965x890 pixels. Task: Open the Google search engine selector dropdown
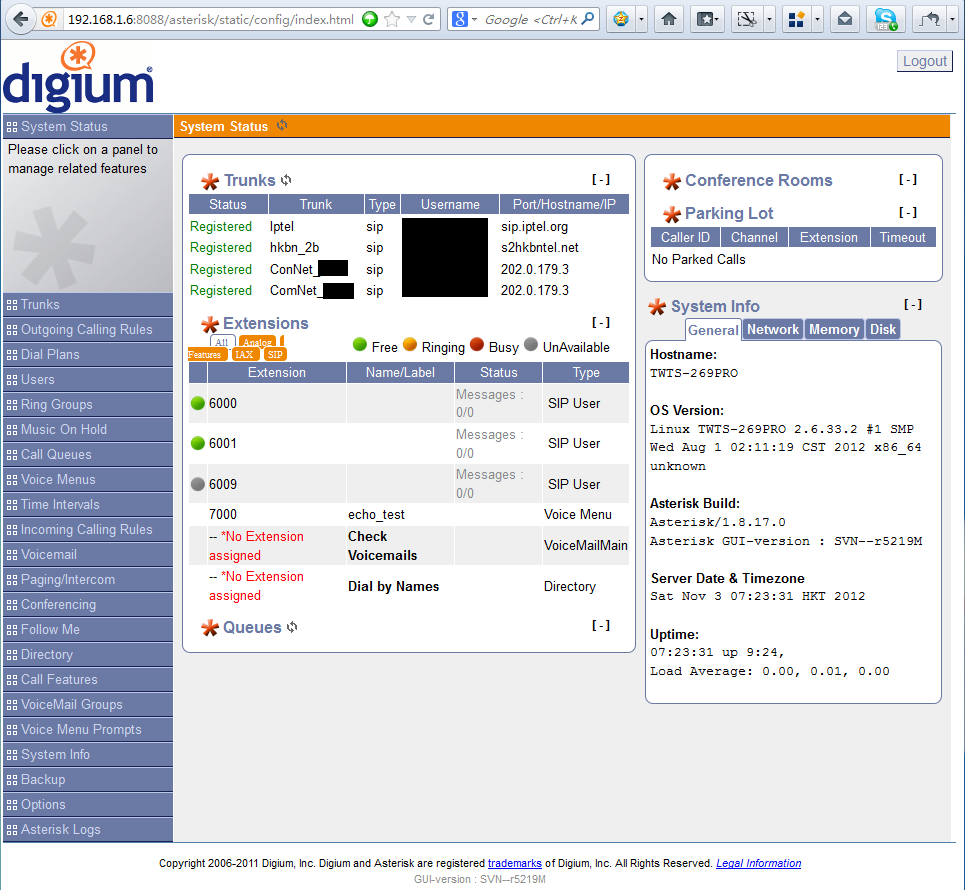[x=465, y=19]
